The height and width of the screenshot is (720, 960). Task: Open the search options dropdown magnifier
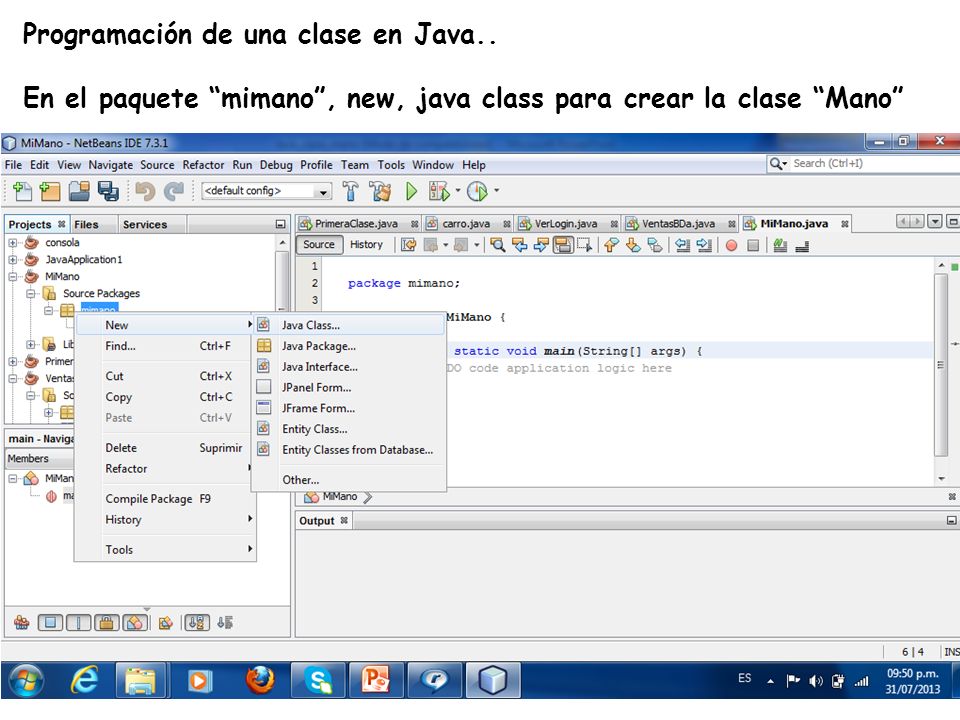778,163
